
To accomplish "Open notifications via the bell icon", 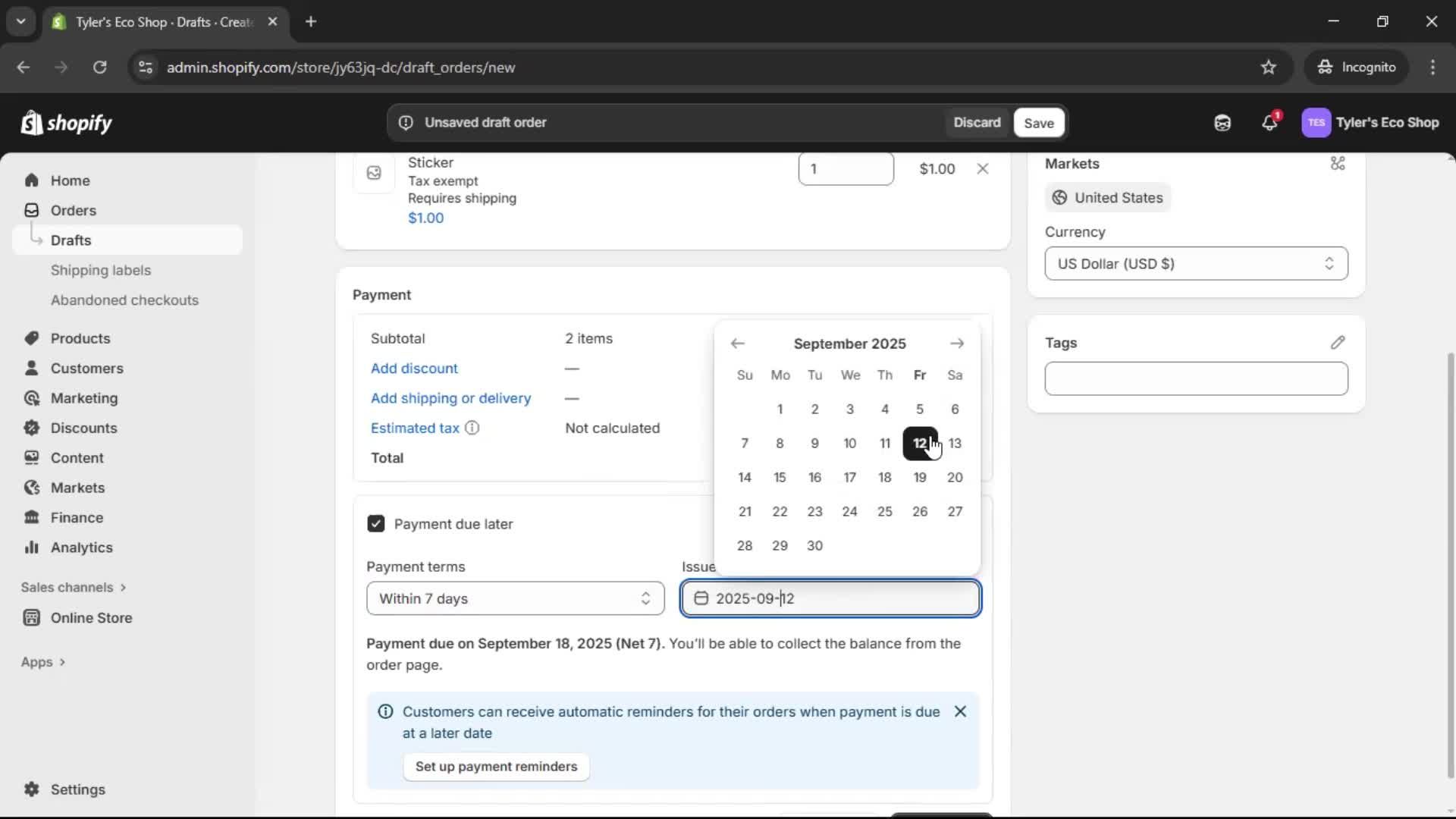I will coord(1270,123).
